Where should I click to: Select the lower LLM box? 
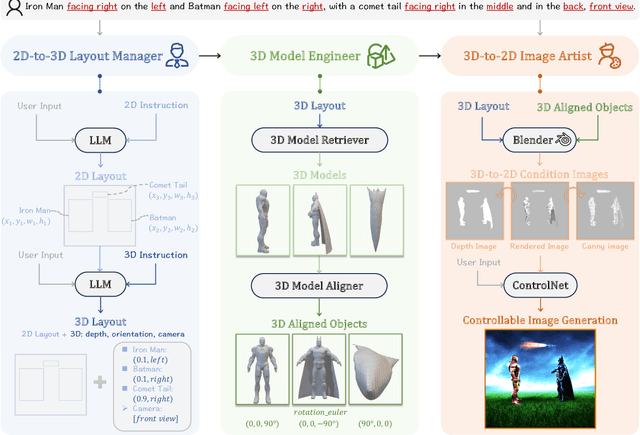(102, 284)
